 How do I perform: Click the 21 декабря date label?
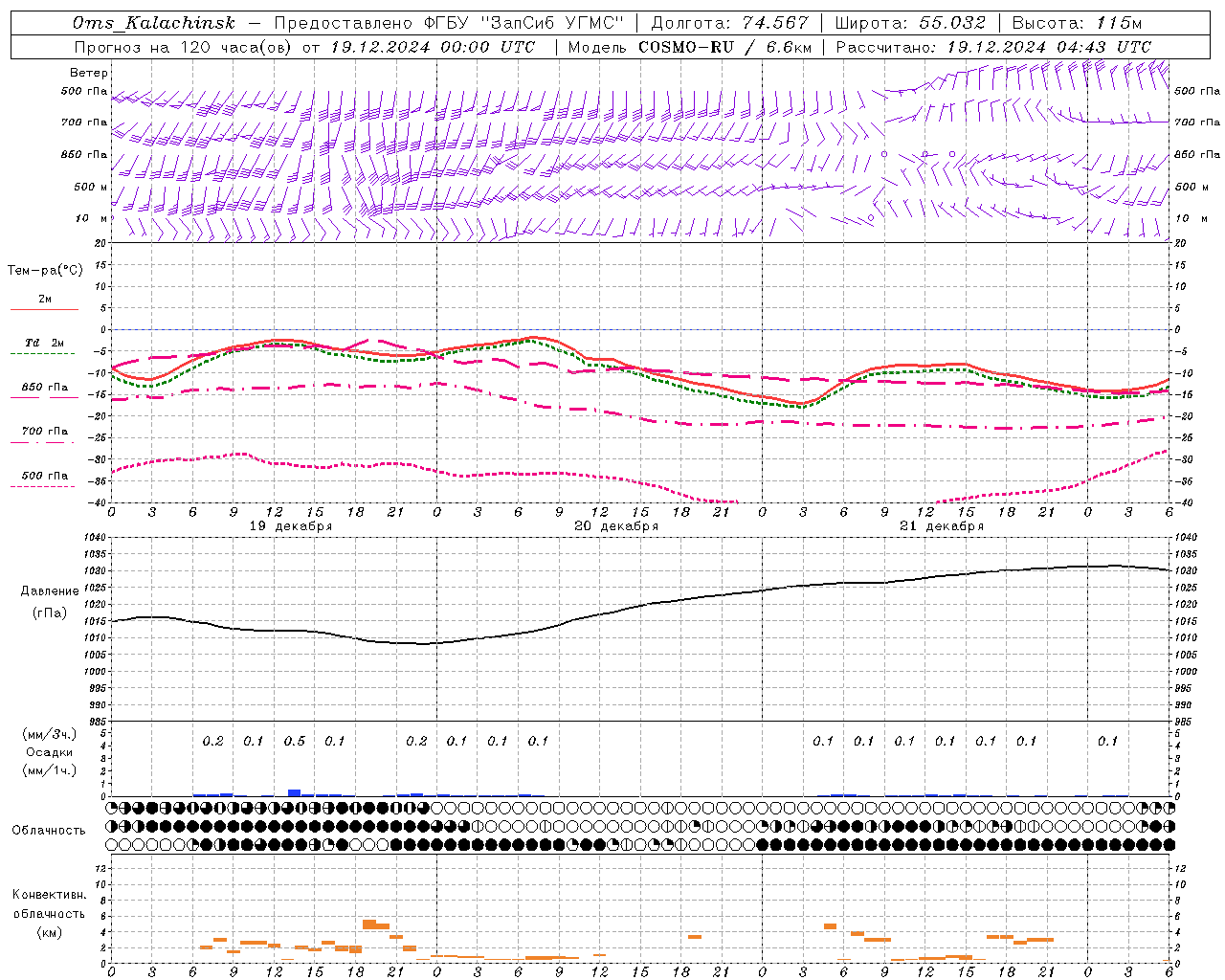[942, 526]
